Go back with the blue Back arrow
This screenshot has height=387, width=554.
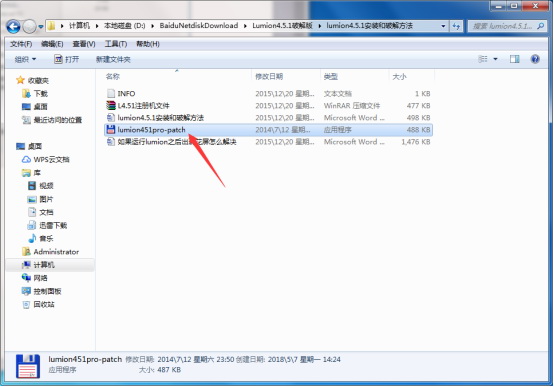tap(13, 26)
